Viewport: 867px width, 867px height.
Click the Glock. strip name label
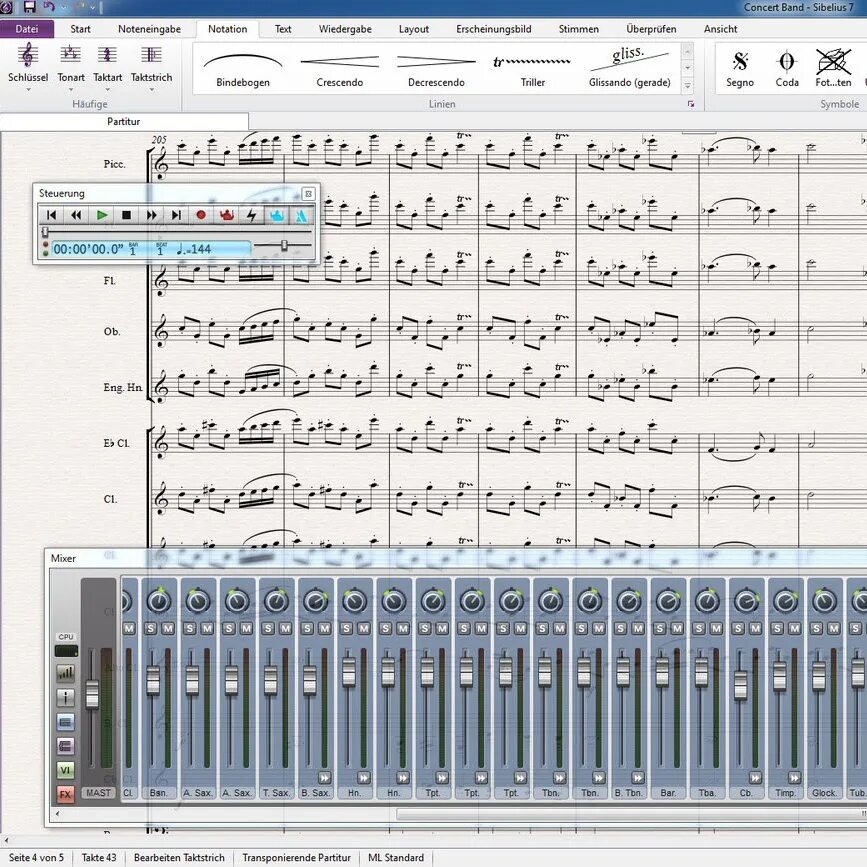(x=824, y=792)
